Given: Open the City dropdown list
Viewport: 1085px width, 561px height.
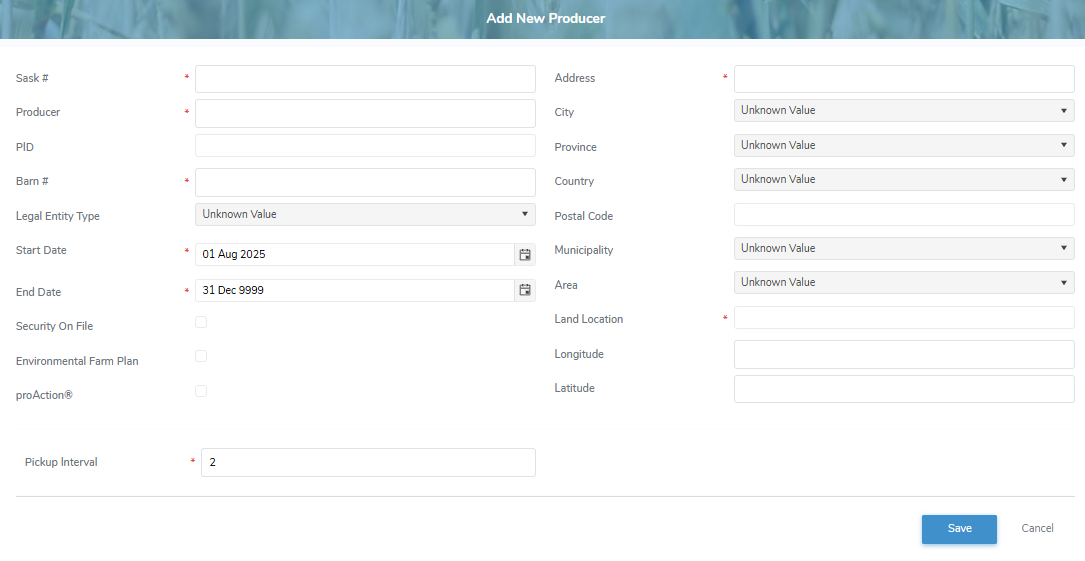Looking at the screenshot, I should click(x=904, y=111).
